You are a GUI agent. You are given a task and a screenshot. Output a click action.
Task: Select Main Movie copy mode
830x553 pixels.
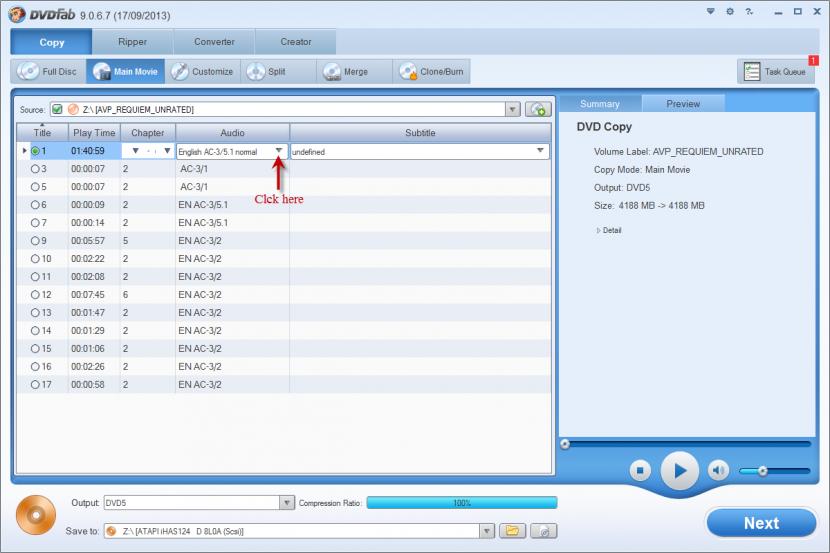(125, 71)
